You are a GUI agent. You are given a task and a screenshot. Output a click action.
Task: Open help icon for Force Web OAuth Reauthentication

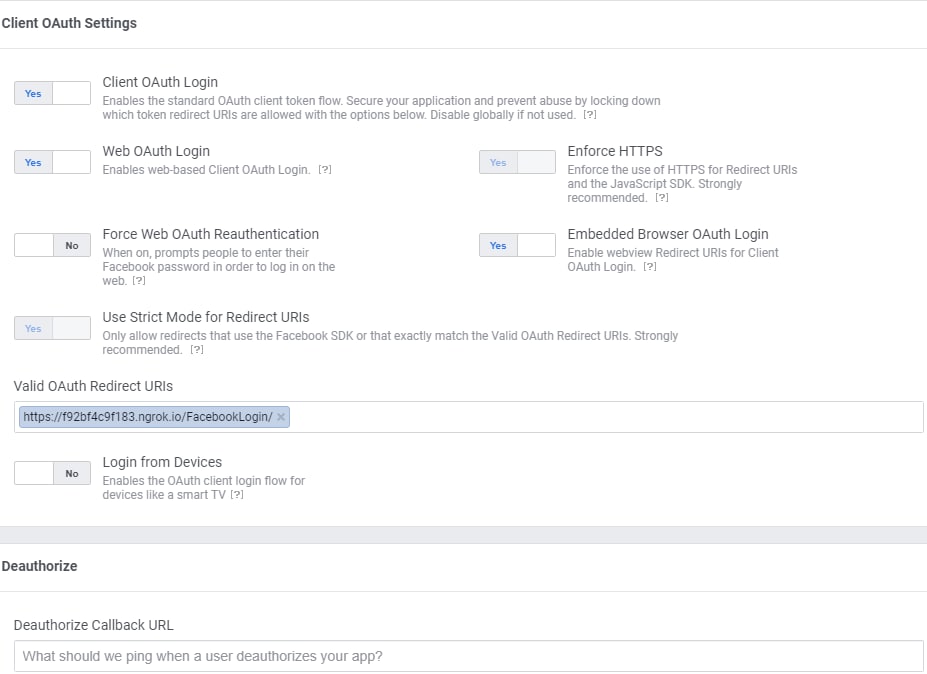click(138, 281)
